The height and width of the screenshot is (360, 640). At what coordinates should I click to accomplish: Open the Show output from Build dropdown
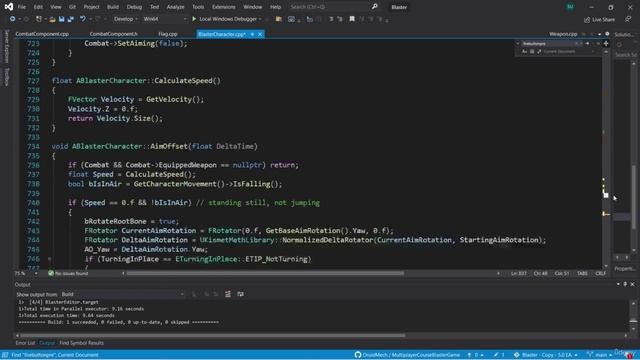(x=123, y=294)
